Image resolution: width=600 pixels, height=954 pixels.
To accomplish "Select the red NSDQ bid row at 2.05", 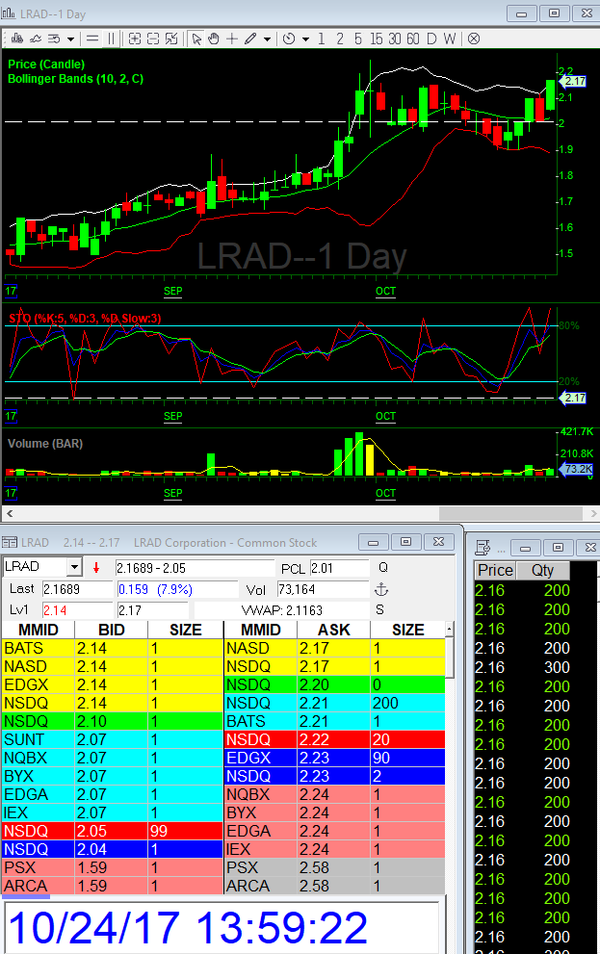I will (110, 831).
